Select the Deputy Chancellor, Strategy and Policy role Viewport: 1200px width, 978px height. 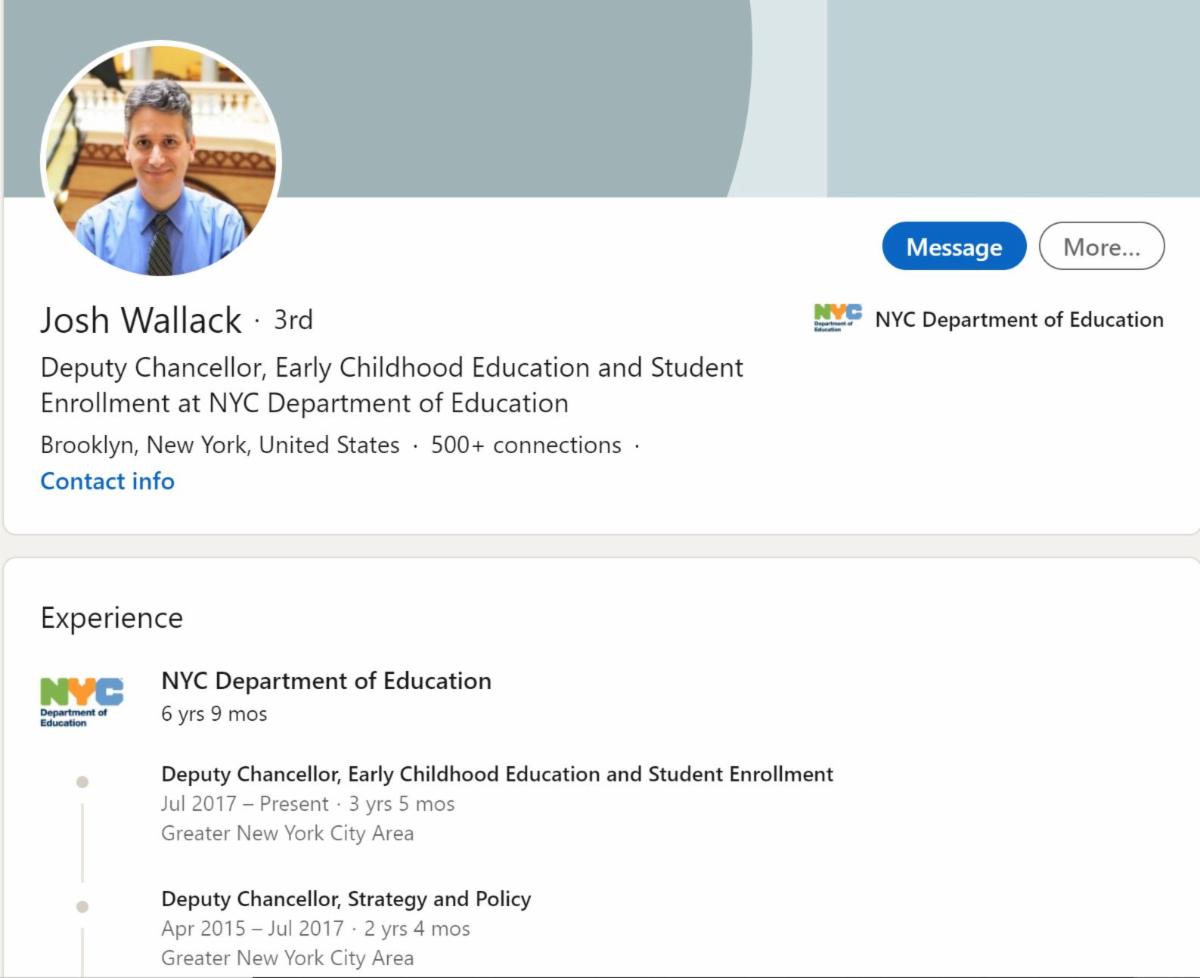point(346,899)
